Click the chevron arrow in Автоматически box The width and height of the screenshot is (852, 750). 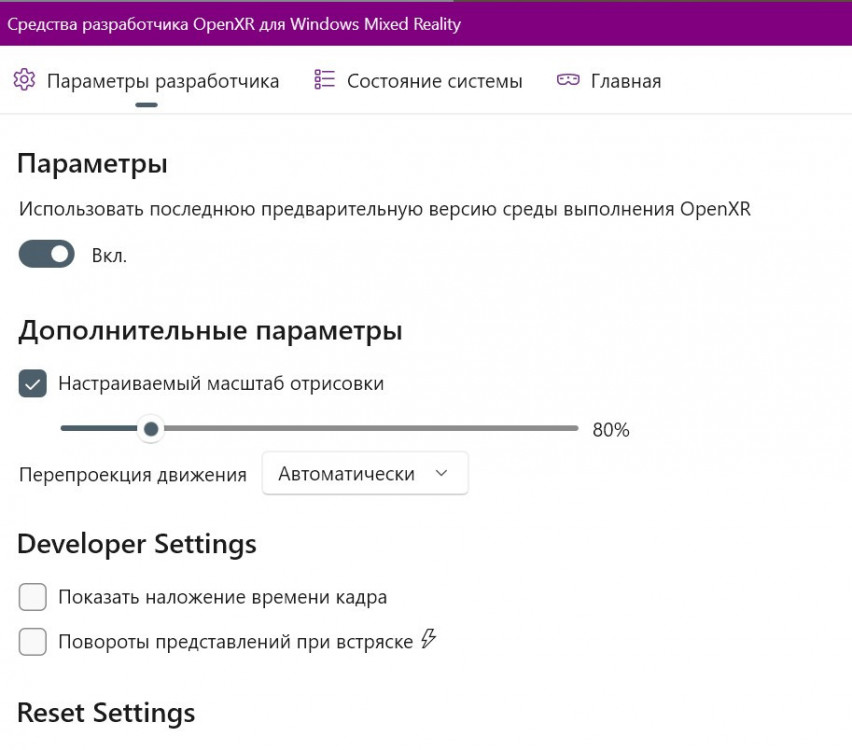441,474
